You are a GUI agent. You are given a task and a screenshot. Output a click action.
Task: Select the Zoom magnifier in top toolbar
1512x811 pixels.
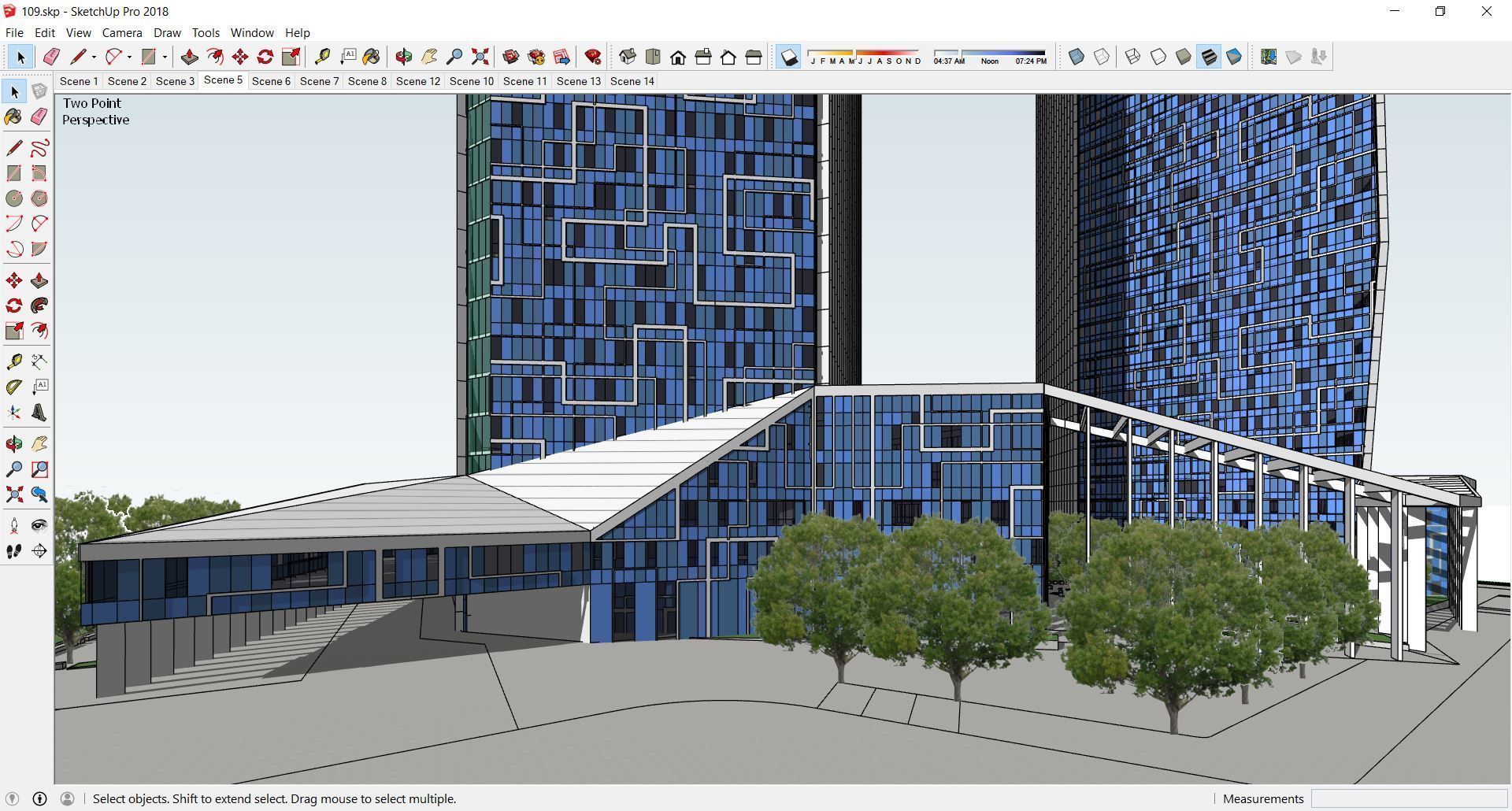pos(454,57)
